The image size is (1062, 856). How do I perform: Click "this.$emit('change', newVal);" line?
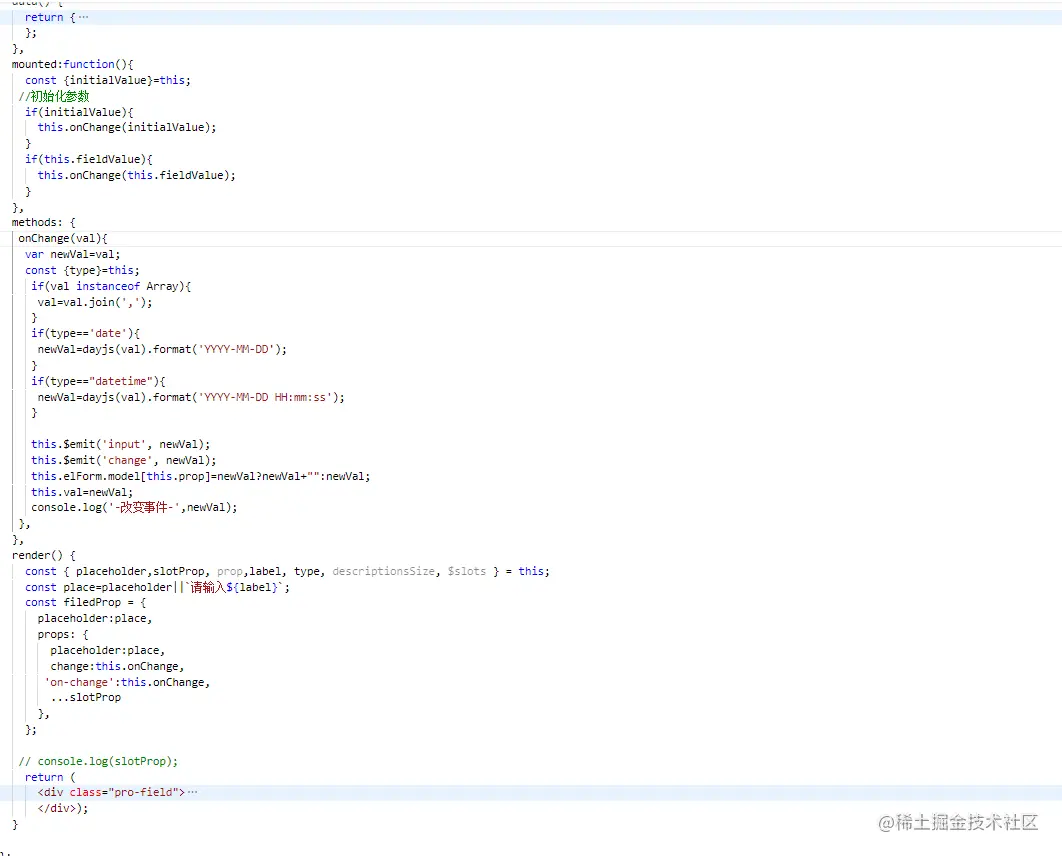click(124, 461)
